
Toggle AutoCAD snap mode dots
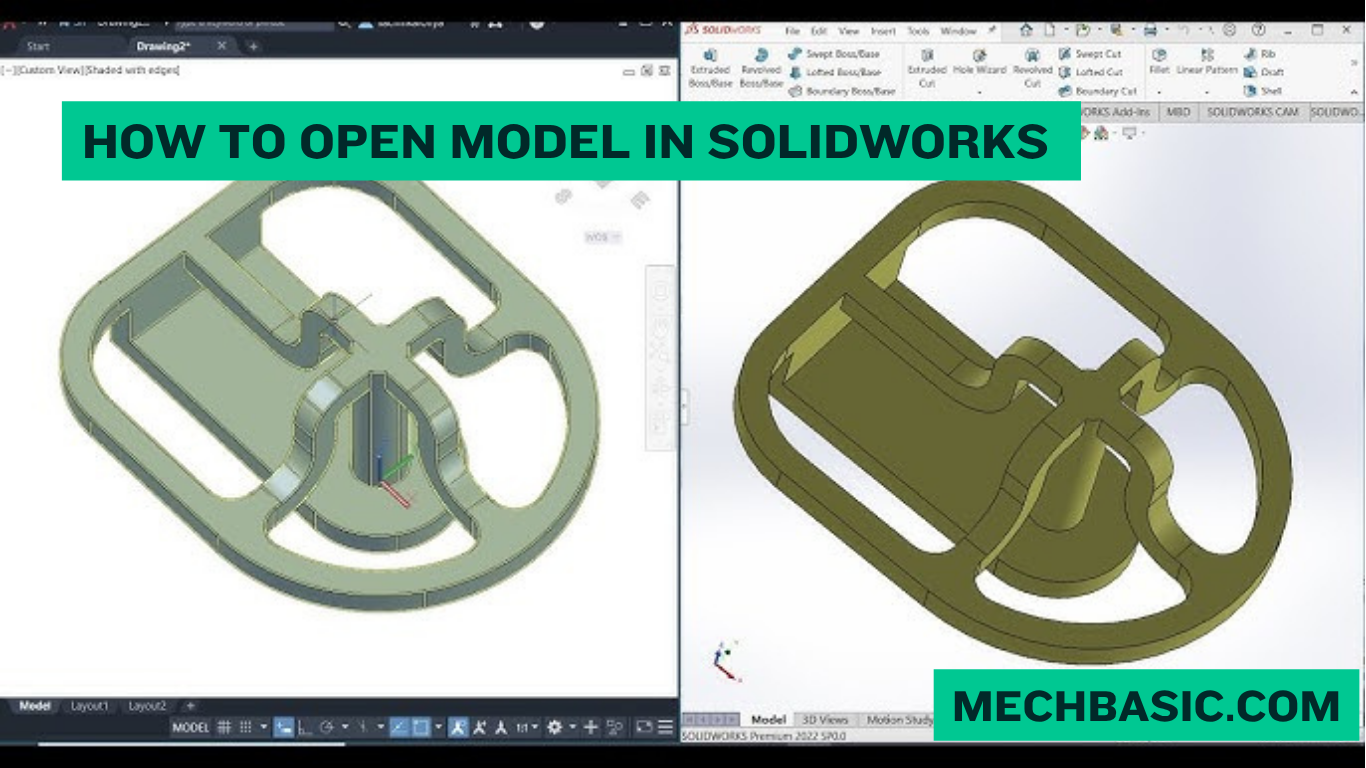pos(246,727)
